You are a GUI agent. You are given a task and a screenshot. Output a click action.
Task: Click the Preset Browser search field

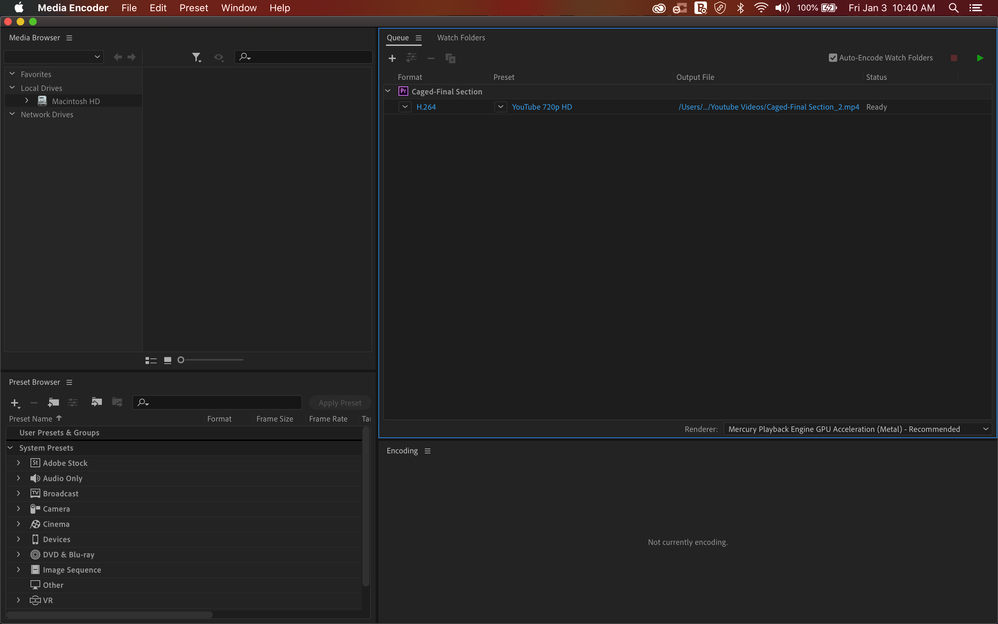coord(218,403)
